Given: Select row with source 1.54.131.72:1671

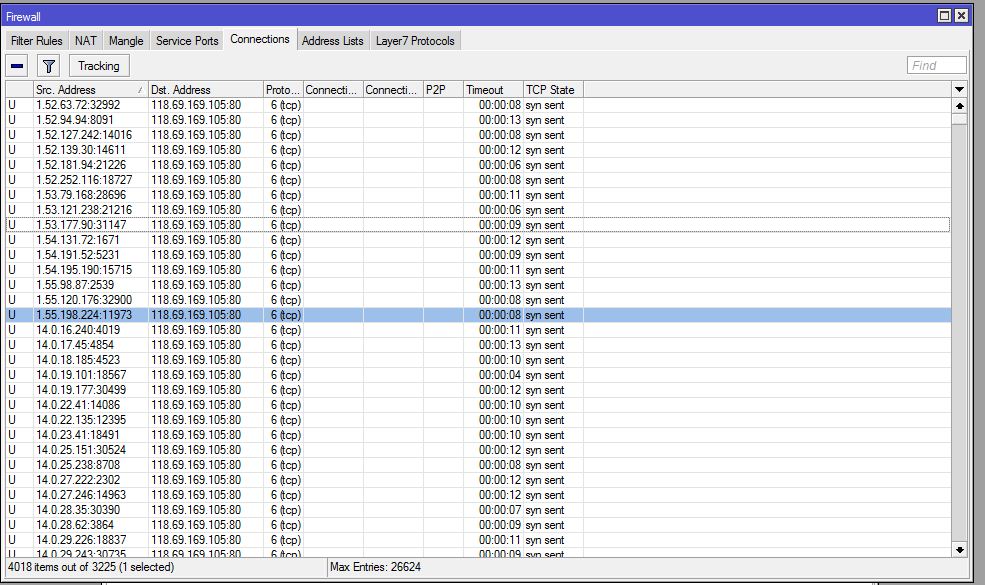Looking at the screenshot, I should pos(478,240).
